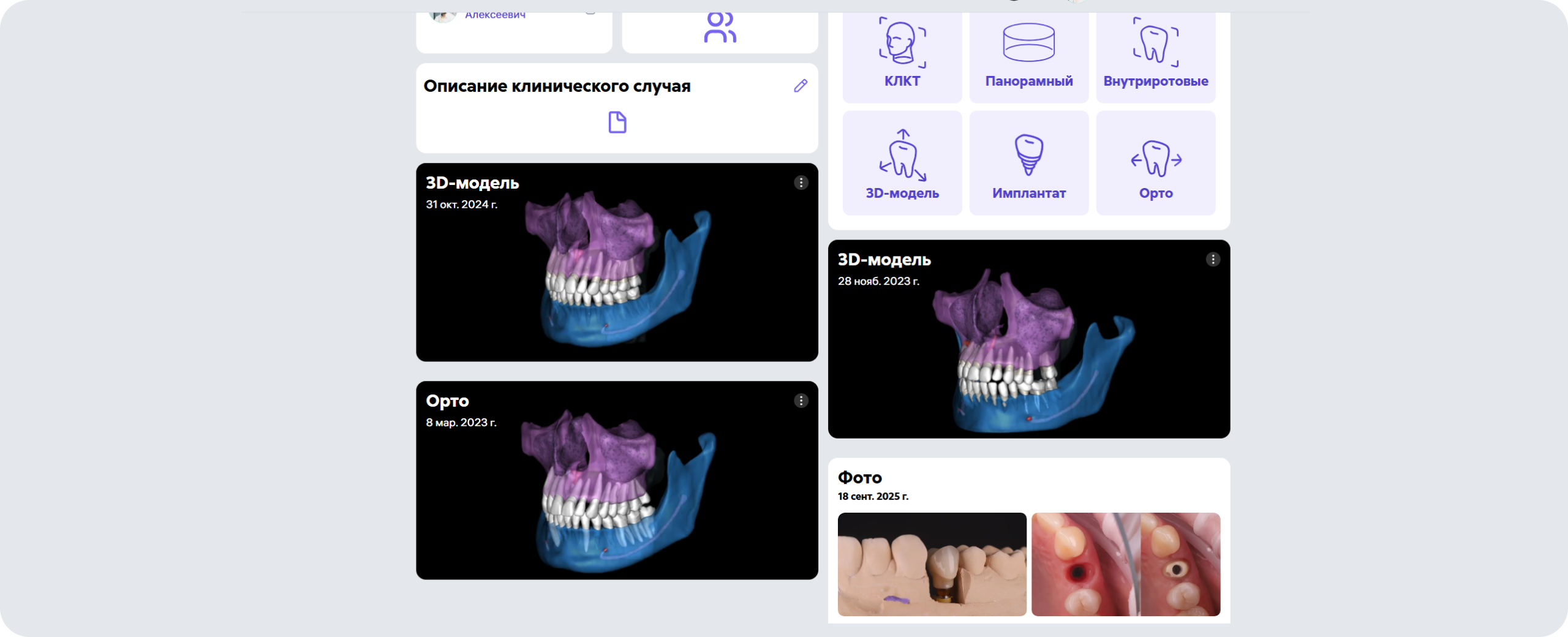Click the people group icon
This screenshot has width=1568, height=637.
click(720, 28)
